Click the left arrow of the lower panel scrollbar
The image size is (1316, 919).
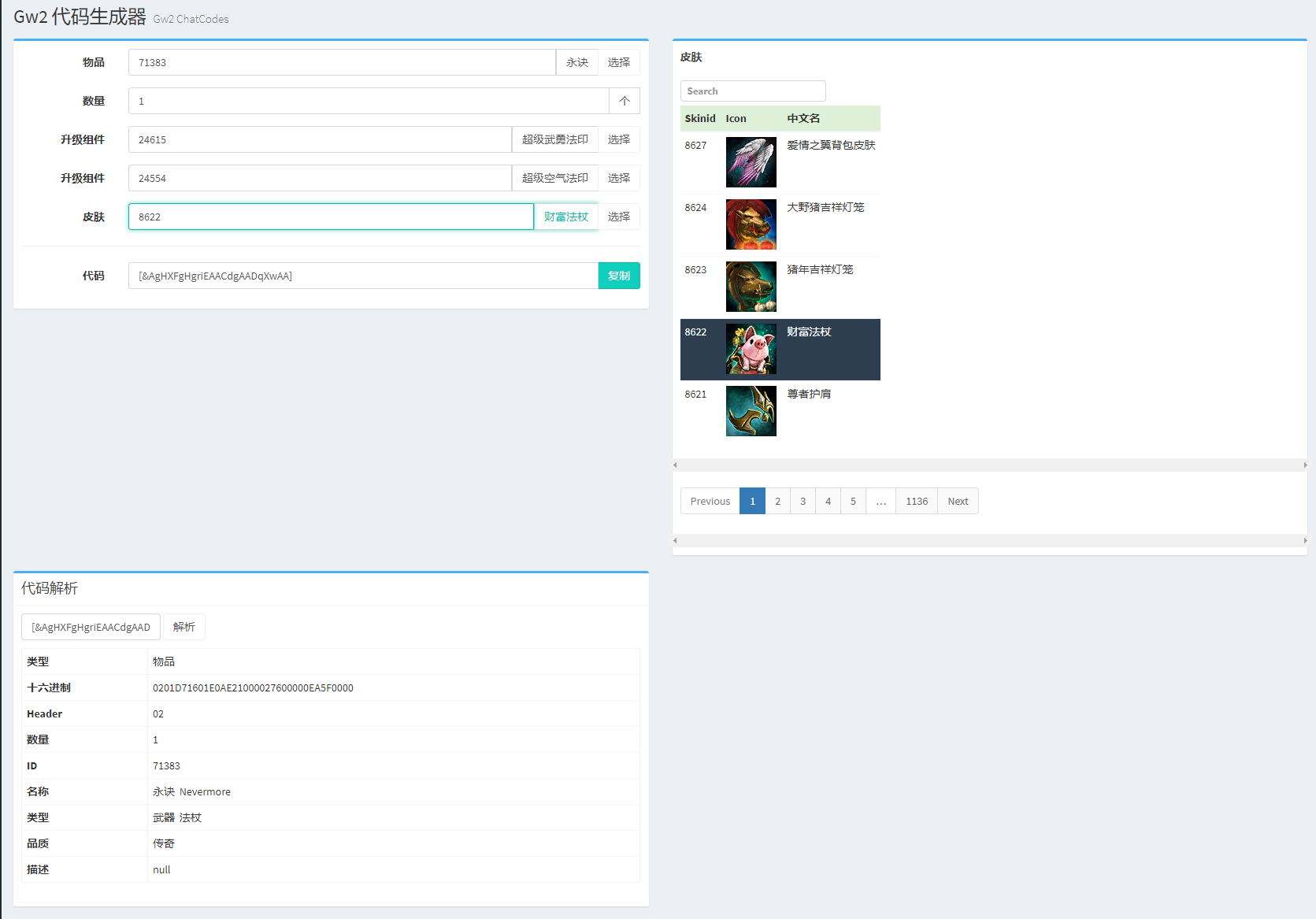pos(675,541)
